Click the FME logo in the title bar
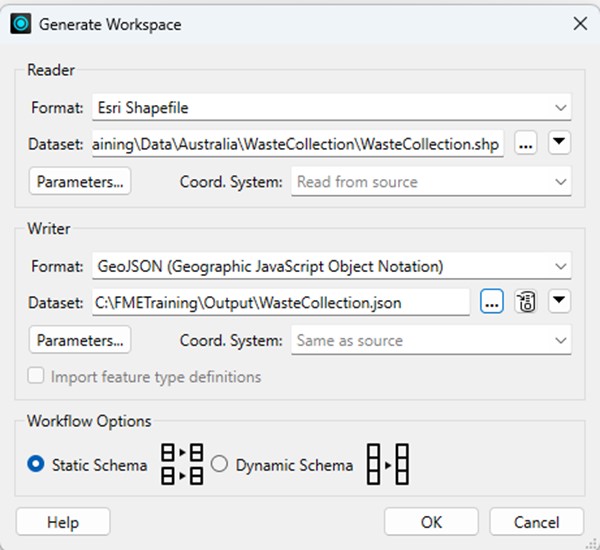 20,23
